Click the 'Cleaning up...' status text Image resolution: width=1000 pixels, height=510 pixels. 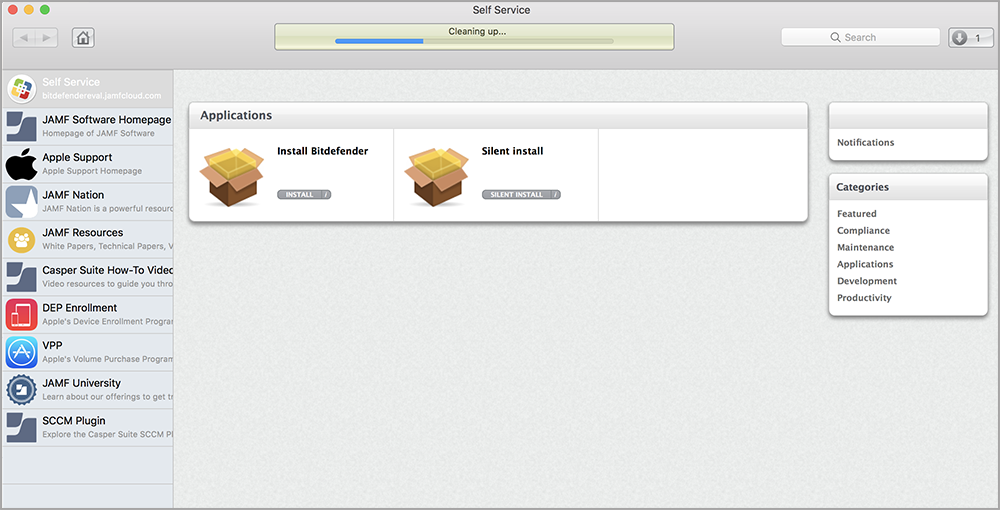(x=477, y=31)
